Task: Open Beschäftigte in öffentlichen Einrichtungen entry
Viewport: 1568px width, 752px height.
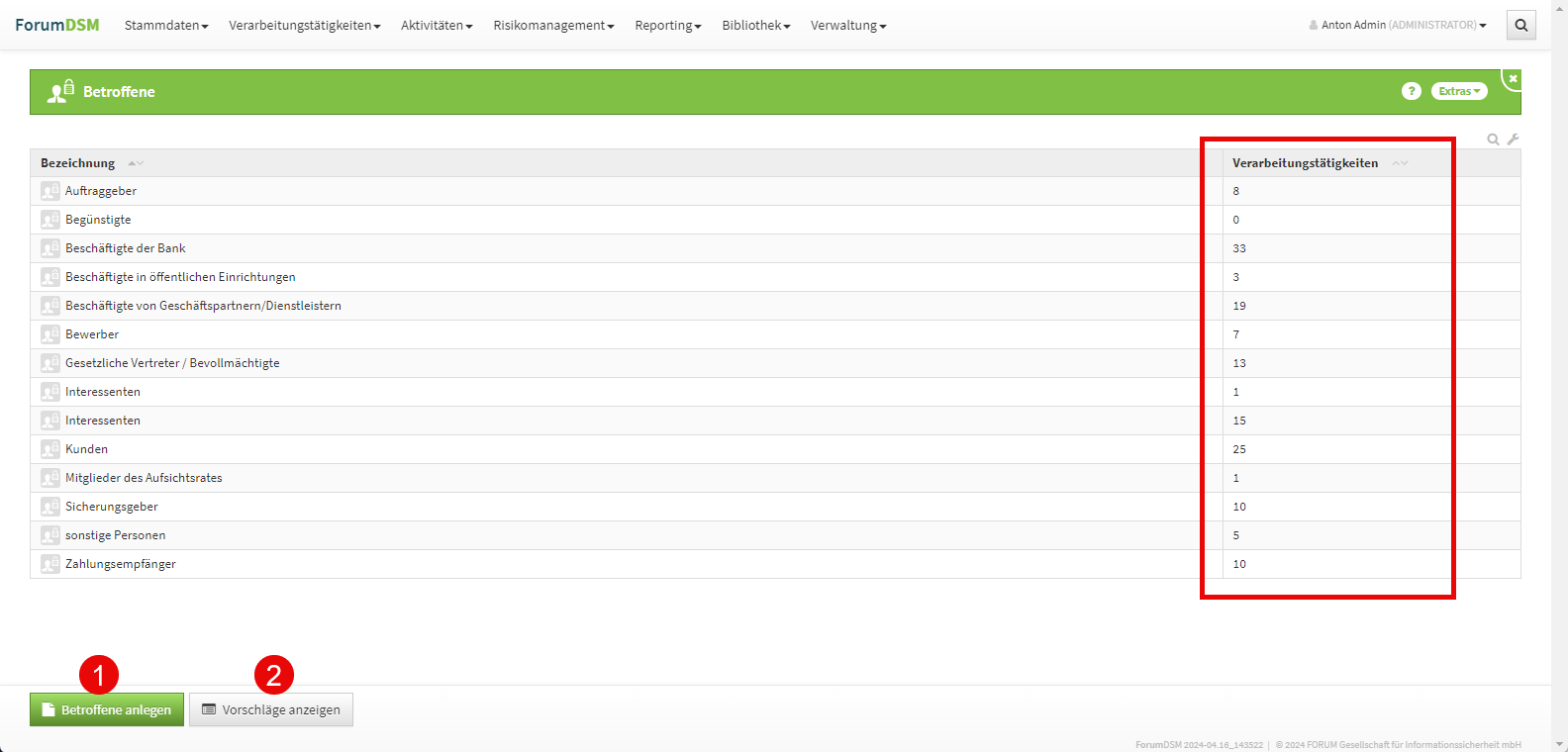Action: (180, 277)
